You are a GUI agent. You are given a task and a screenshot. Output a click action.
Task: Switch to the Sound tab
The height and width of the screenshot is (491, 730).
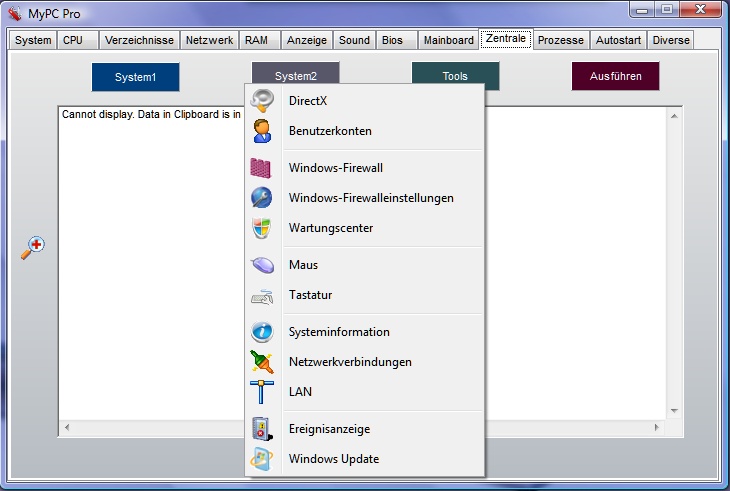[354, 40]
